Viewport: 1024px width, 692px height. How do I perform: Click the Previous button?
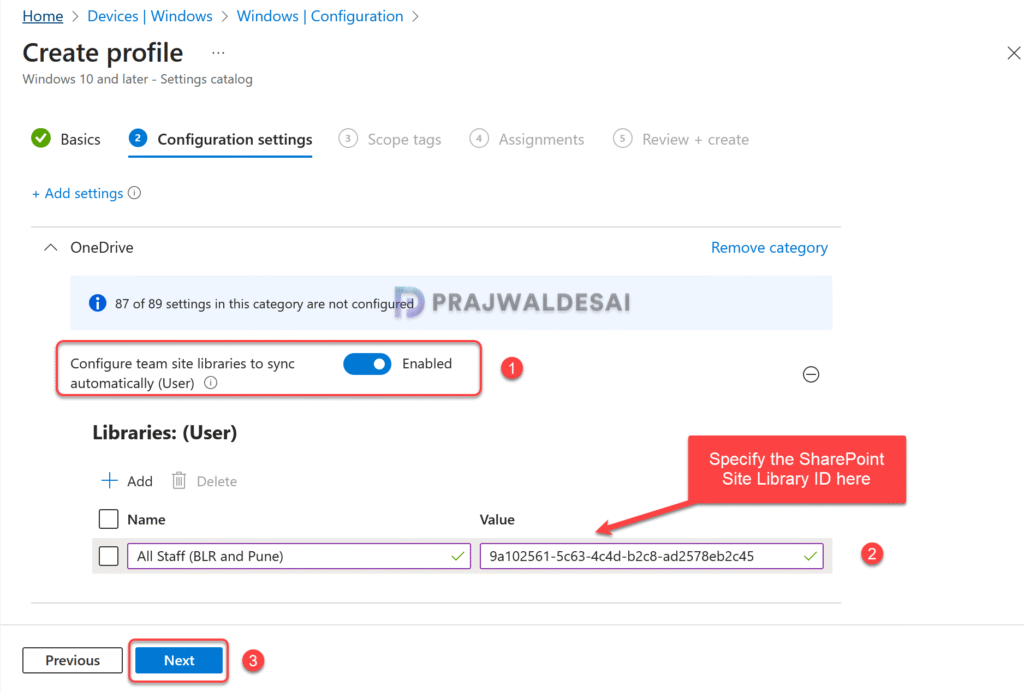coord(72,660)
